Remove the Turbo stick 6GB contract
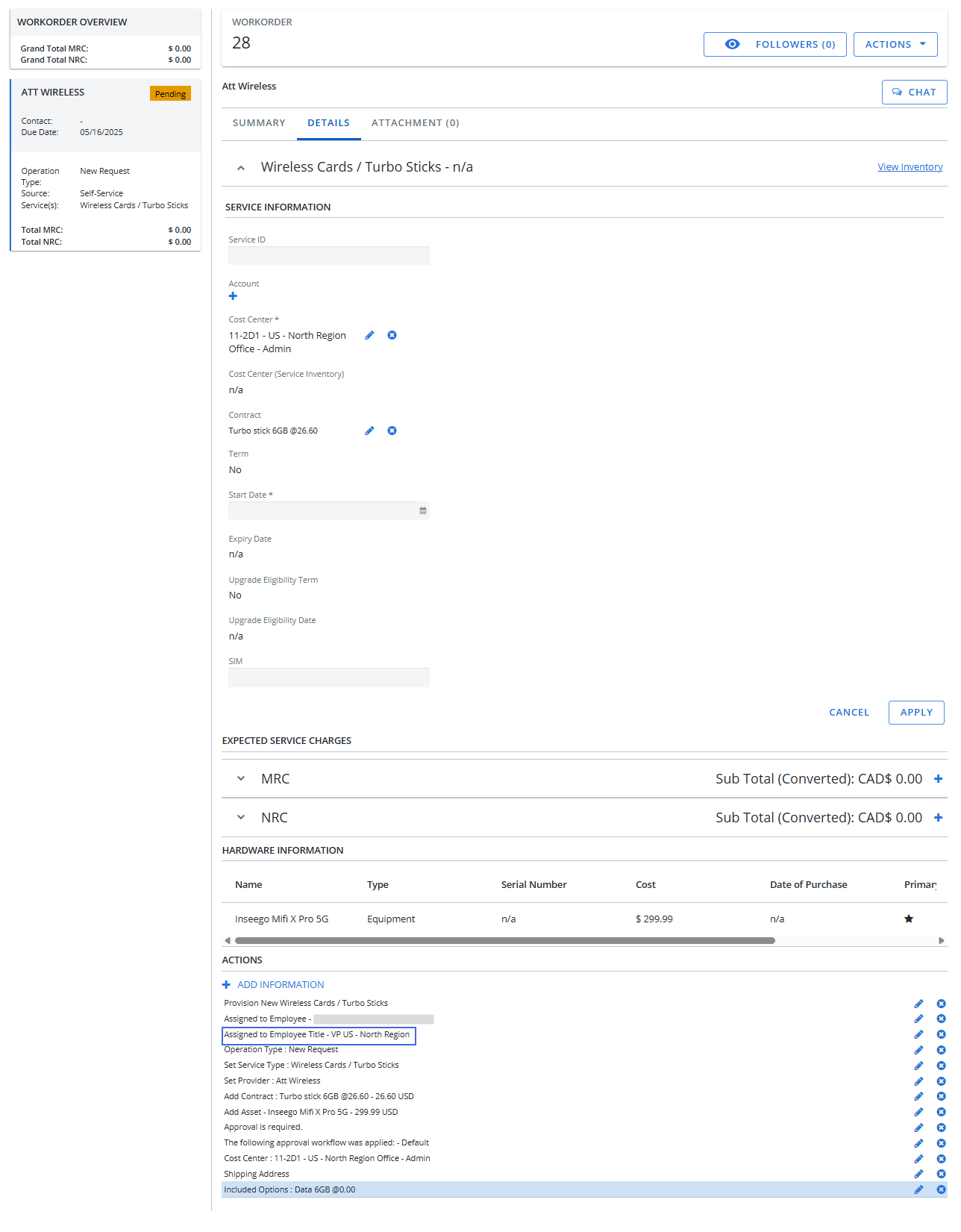The height and width of the screenshot is (1232, 961). pyautogui.click(x=392, y=431)
